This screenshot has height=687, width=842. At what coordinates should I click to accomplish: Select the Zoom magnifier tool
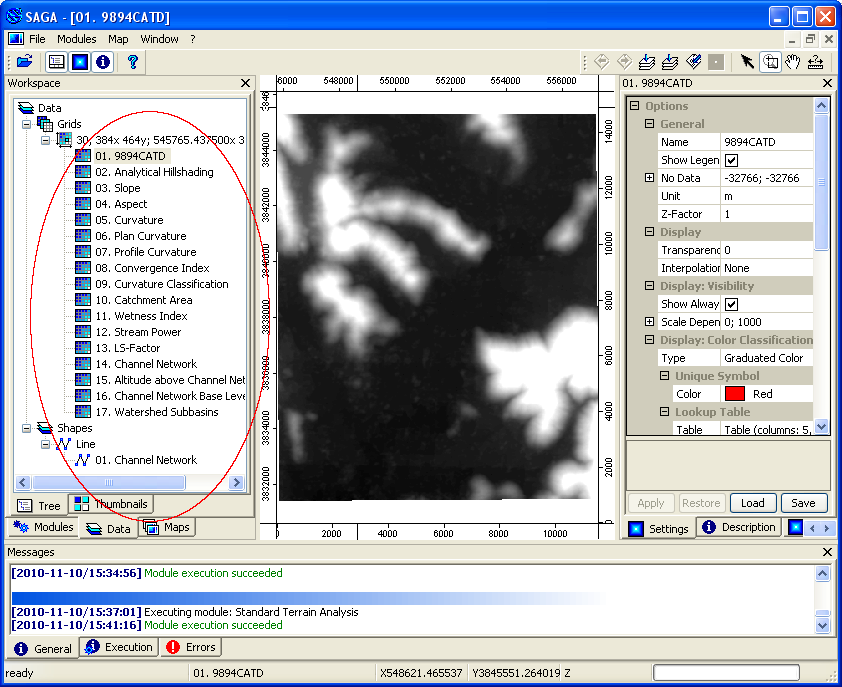point(770,62)
